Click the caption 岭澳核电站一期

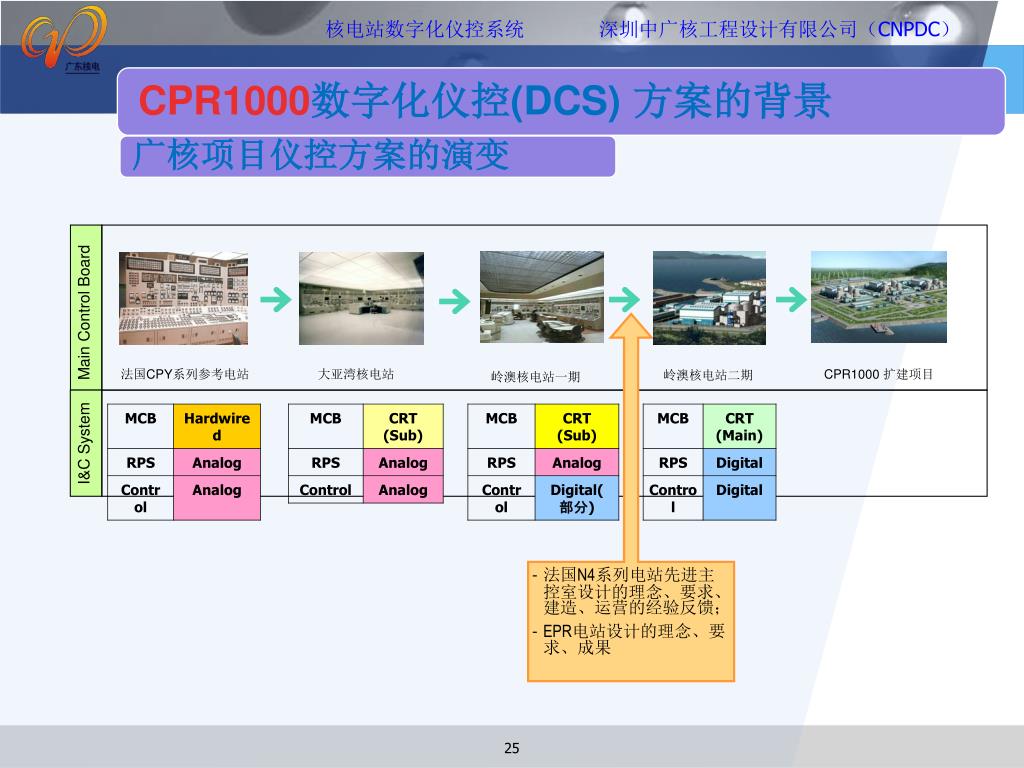(536, 377)
